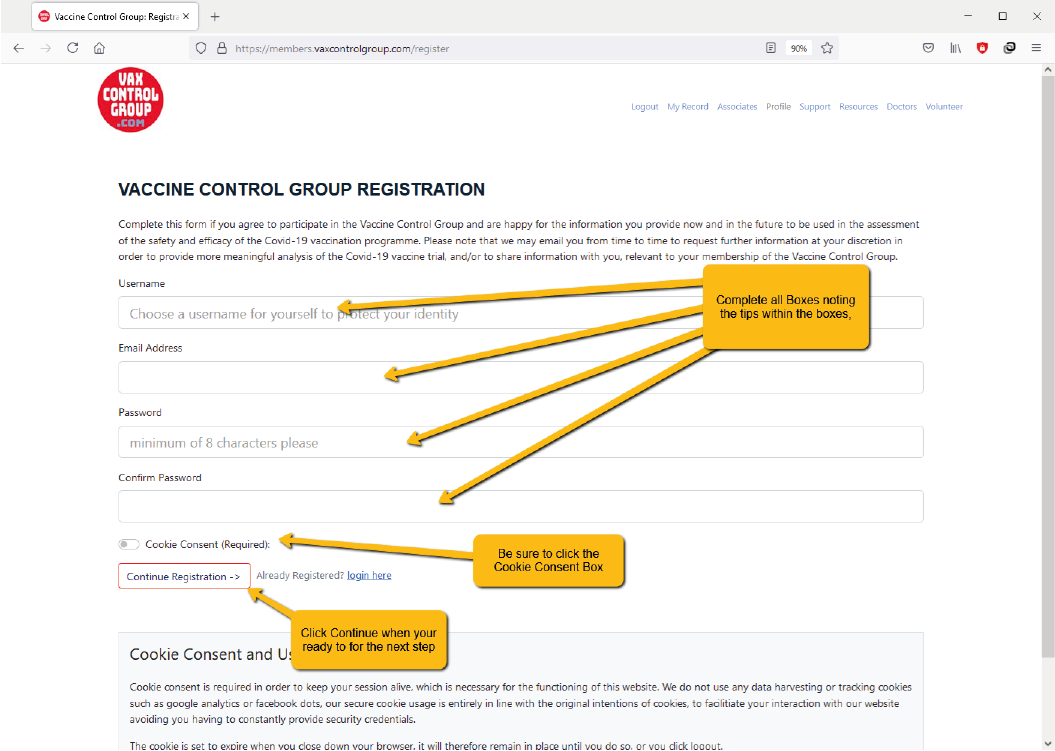Open the Library bookmarks icon
The width and height of the screenshot is (1055, 751).
(x=955, y=48)
